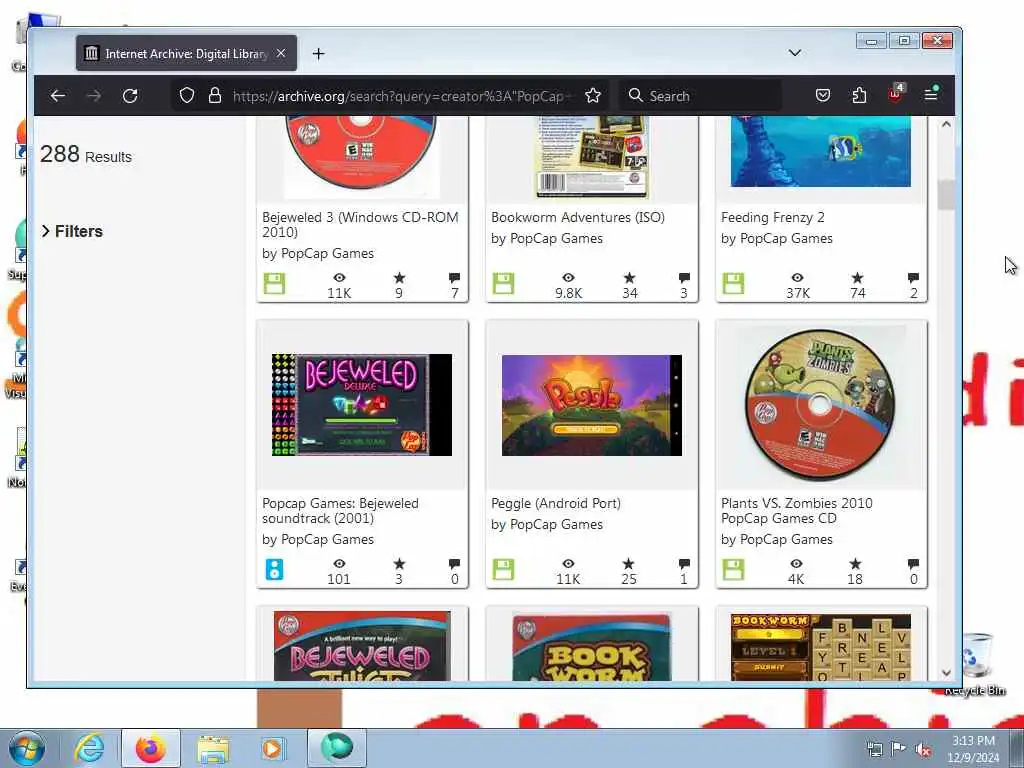
Task: Go back with the browser back arrow
Action: pos(57,96)
